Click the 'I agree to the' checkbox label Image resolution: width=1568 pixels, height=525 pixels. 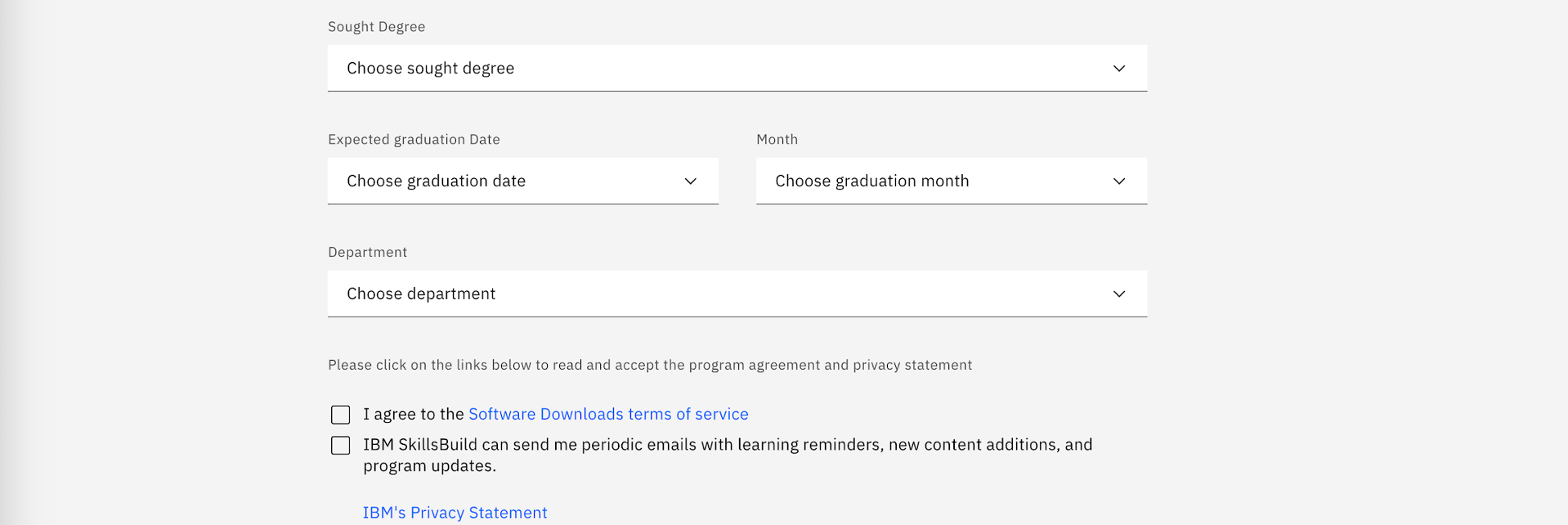tap(413, 415)
